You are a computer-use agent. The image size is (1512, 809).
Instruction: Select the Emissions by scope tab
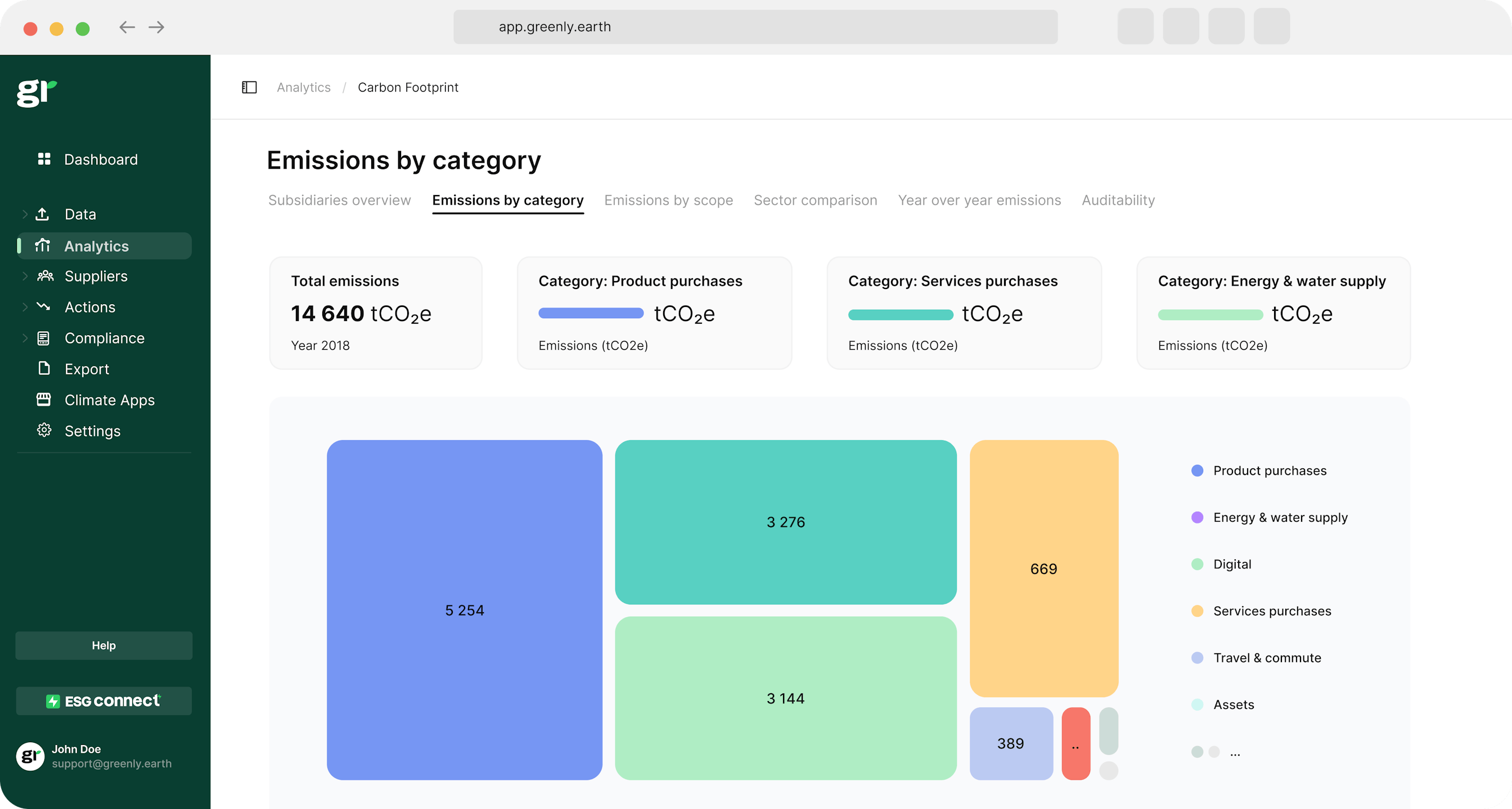click(669, 199)
